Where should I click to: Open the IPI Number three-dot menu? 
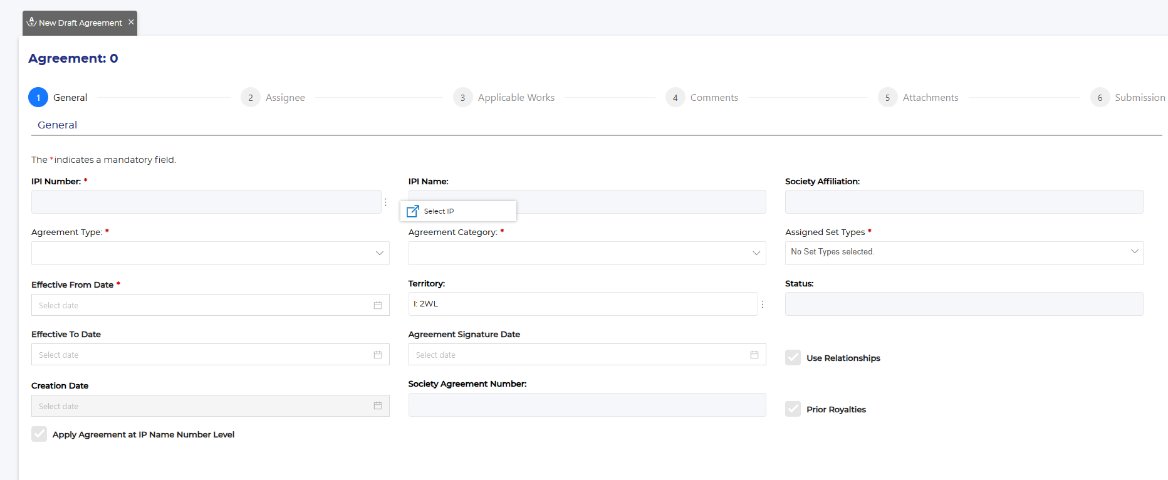click(x=386, y=202)
